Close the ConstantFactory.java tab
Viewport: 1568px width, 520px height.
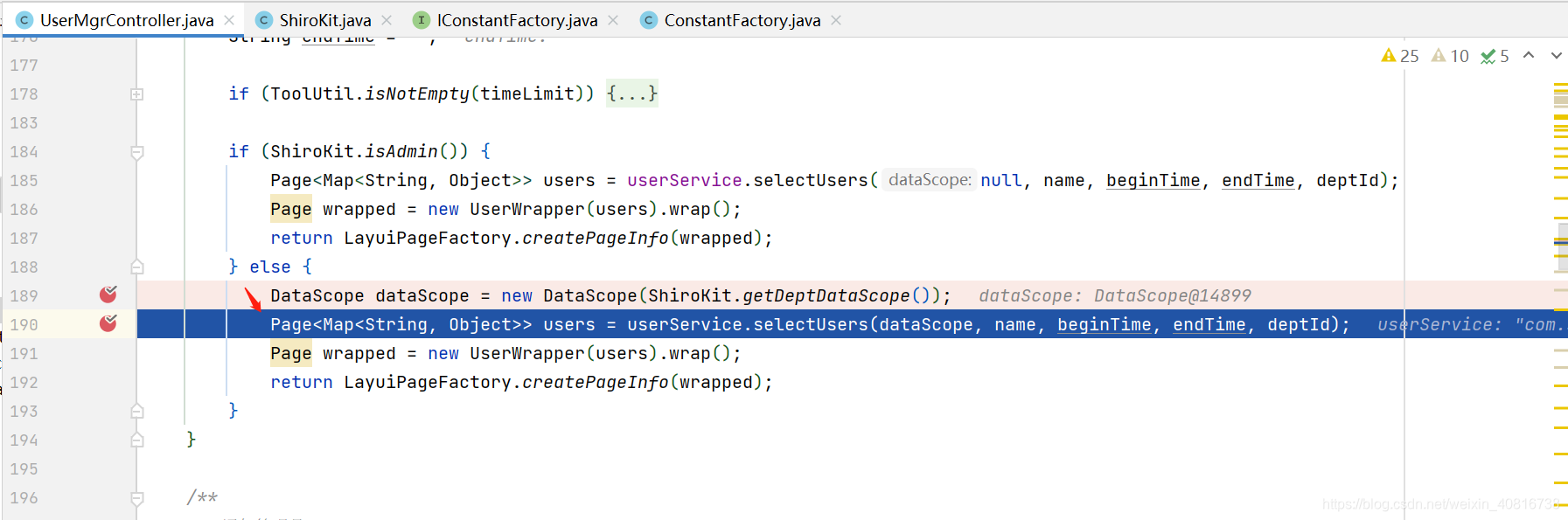(836, 20)
